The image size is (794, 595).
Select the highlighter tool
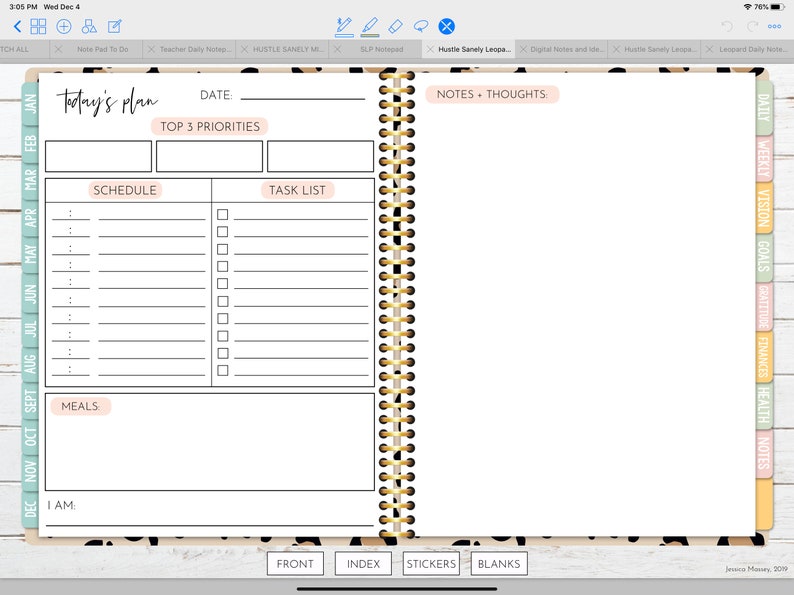(x=370, y=26)
